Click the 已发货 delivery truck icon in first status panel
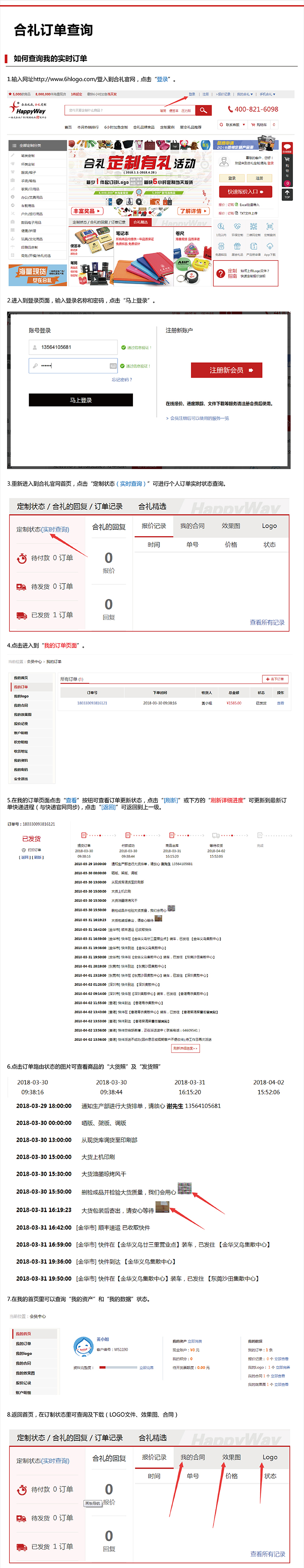This screenshot has height=1568, width=304. pyautogui.click(x=21, y=615)
